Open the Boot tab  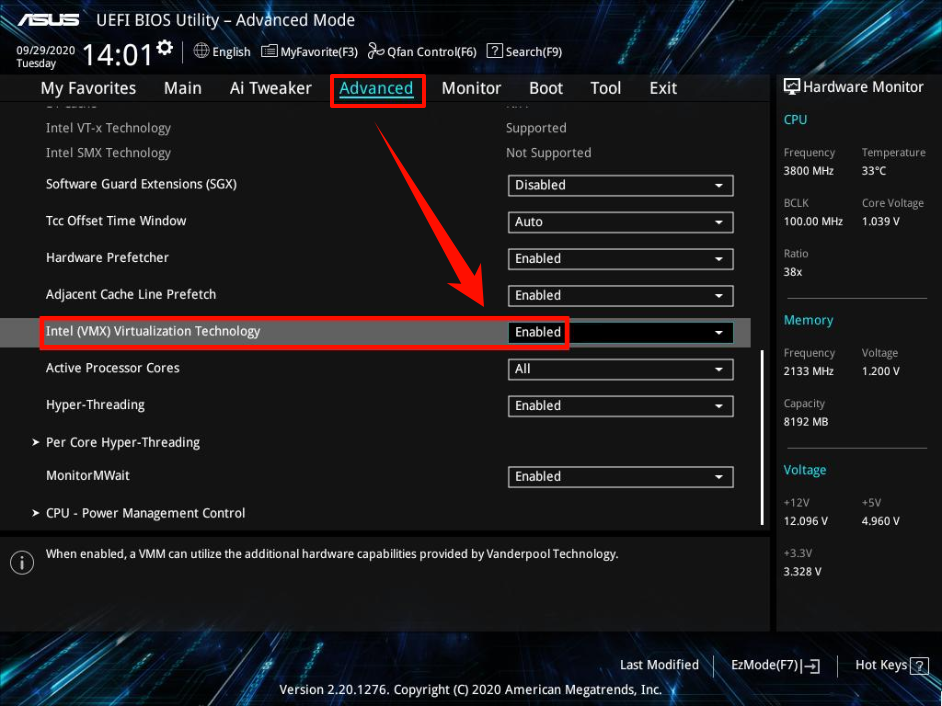545,88
